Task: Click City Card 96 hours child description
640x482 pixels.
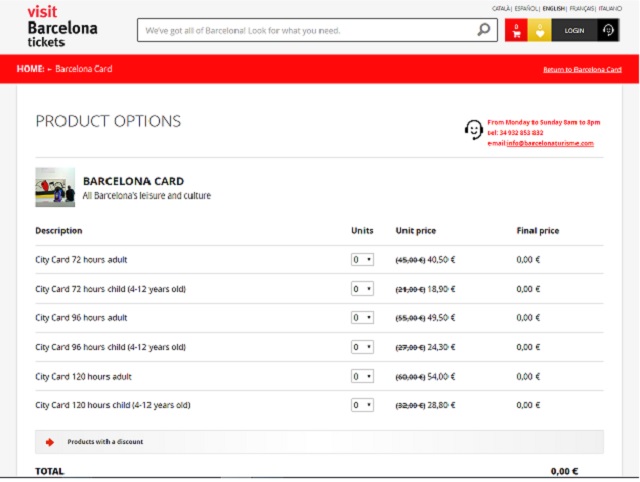Action: pyautogui.click(x=111, y=347)
